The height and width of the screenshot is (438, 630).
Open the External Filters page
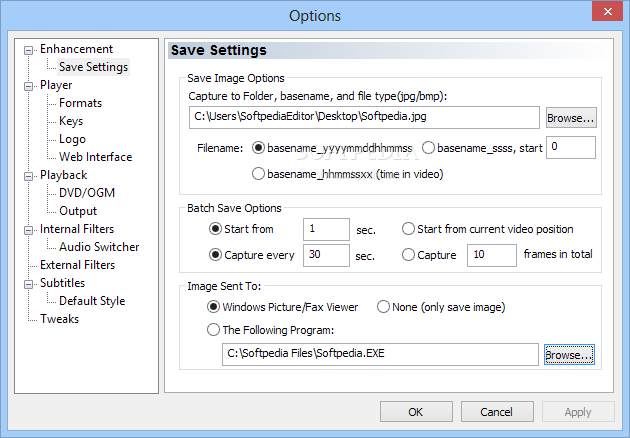[x=78, y=265]
